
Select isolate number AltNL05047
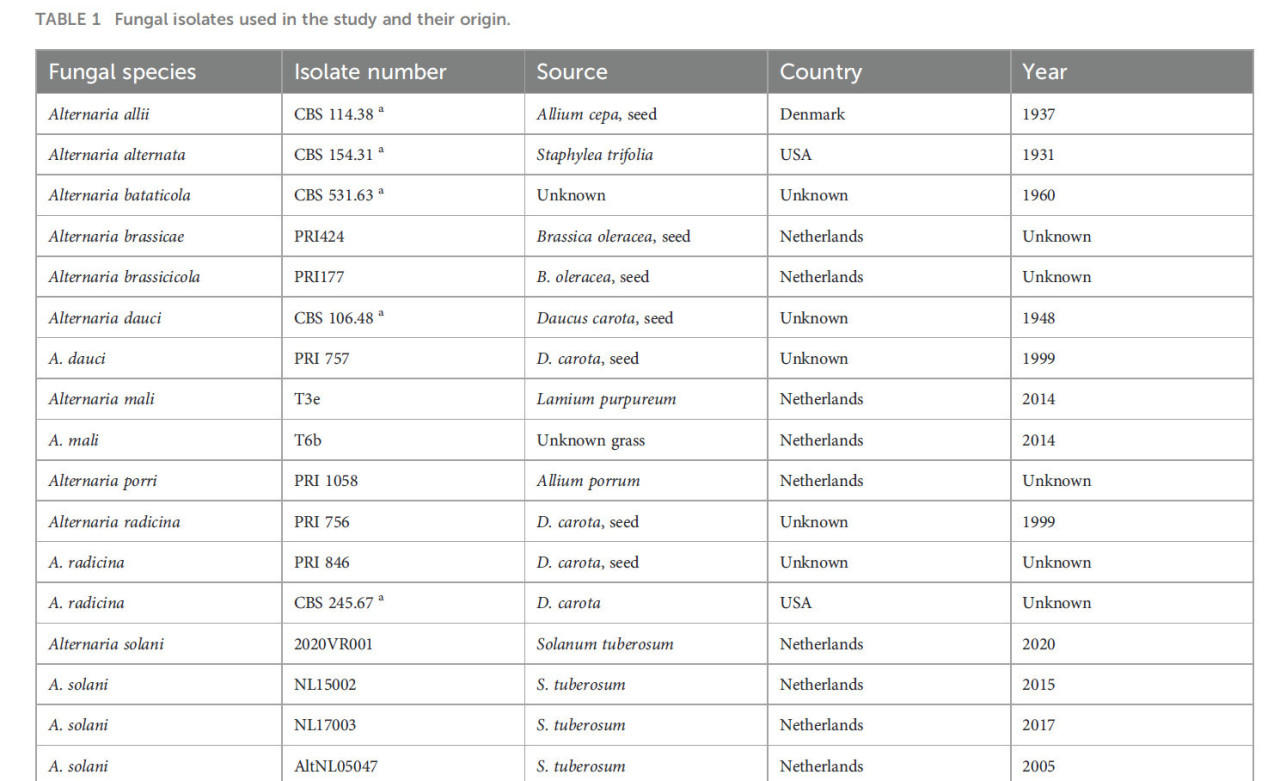click(x=336, y=767)
